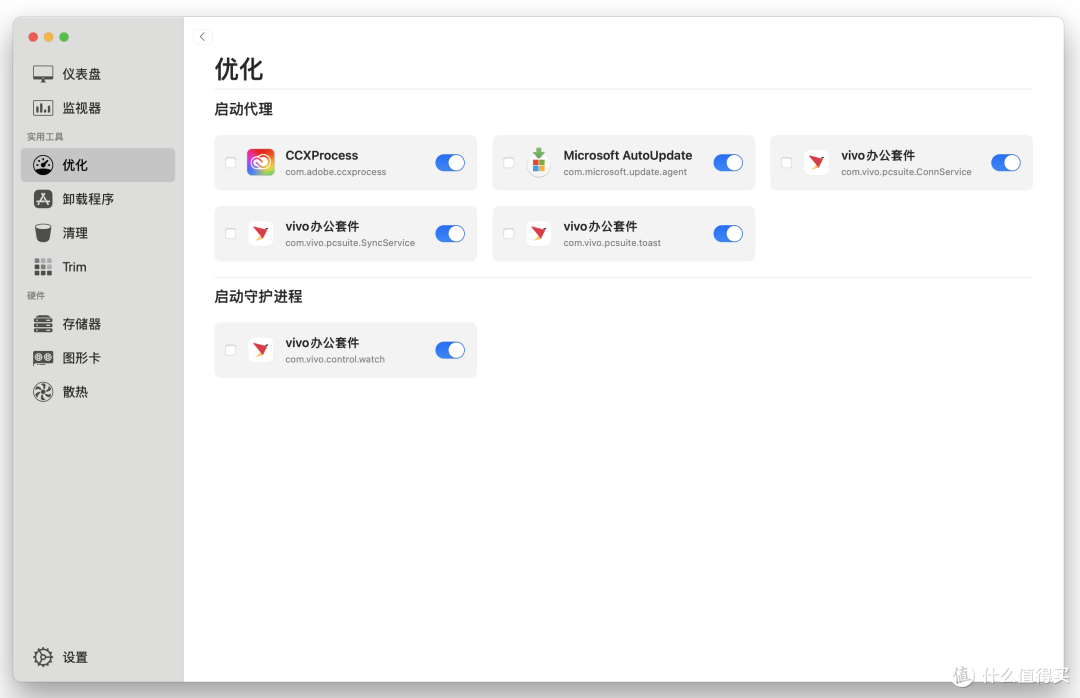Select the 清理 sidebar item
Image resolution: width=1080 pixels, height=698 pixels.
click(x=98, y=233)
